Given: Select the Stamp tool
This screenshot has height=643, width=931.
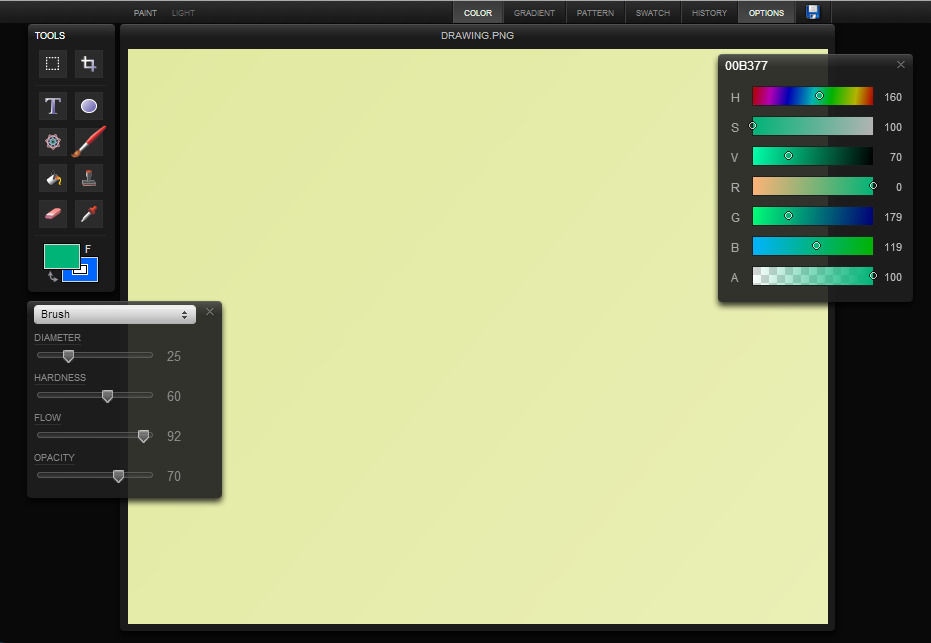Looking at the screenshot, I should click(89, 179).
